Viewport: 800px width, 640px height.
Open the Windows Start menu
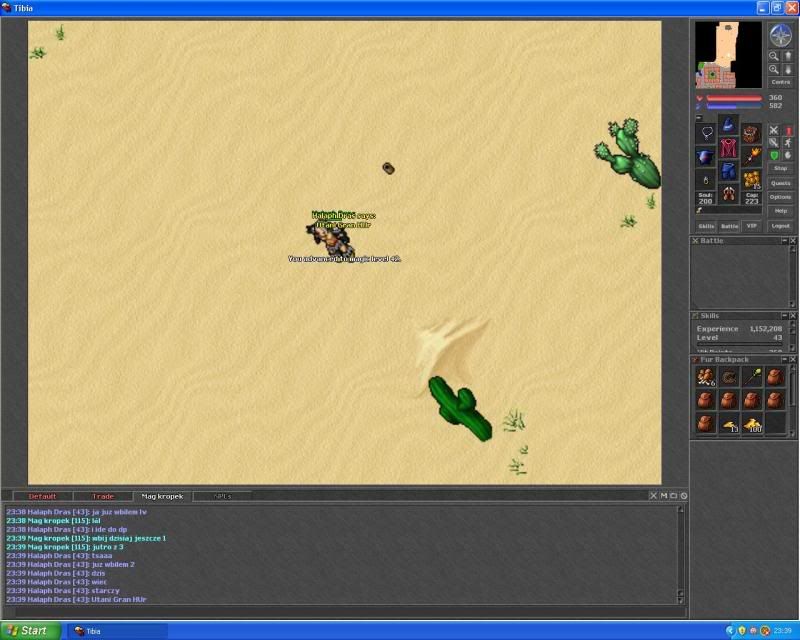[31, 631]
